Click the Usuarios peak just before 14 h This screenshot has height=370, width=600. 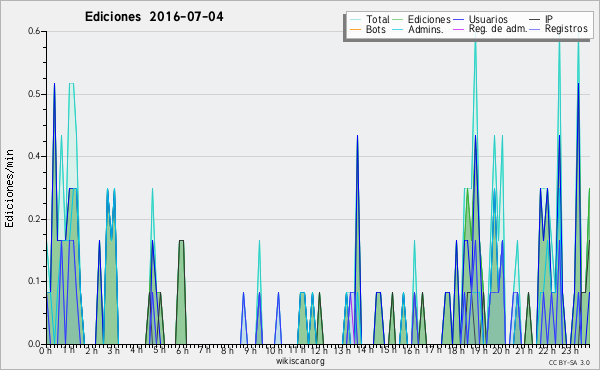pyautogui.click(x=357, y=136)
